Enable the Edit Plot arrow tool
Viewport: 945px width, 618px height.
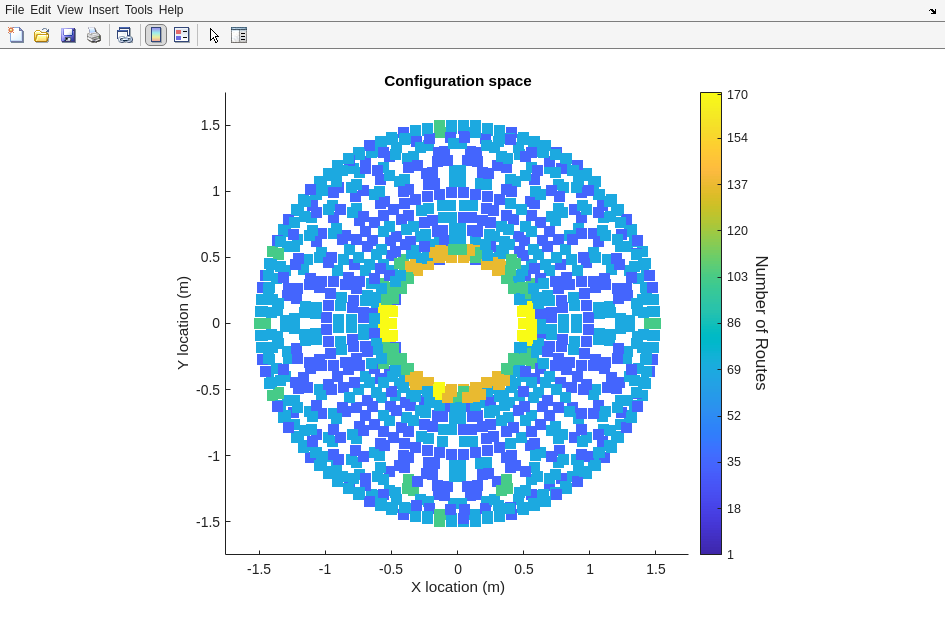(214, 35)
